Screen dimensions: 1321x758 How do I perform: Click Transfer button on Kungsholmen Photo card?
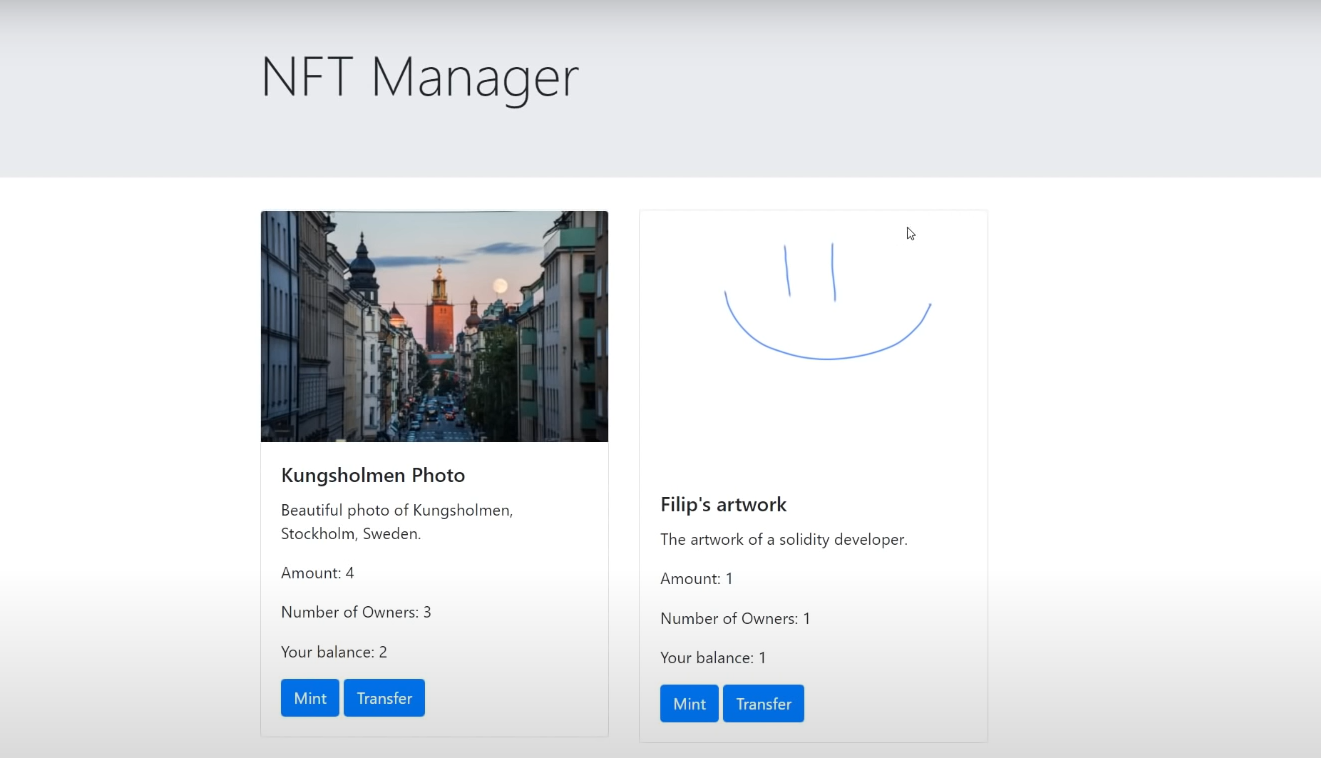pyautogui.click(x=384, y=698)
